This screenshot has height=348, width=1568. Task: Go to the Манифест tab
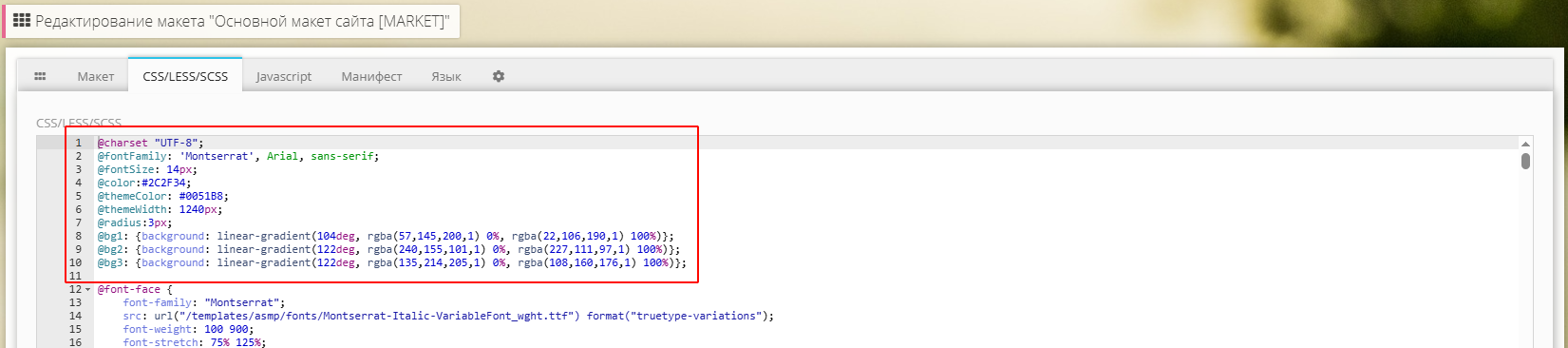click(x=371, y=76)
